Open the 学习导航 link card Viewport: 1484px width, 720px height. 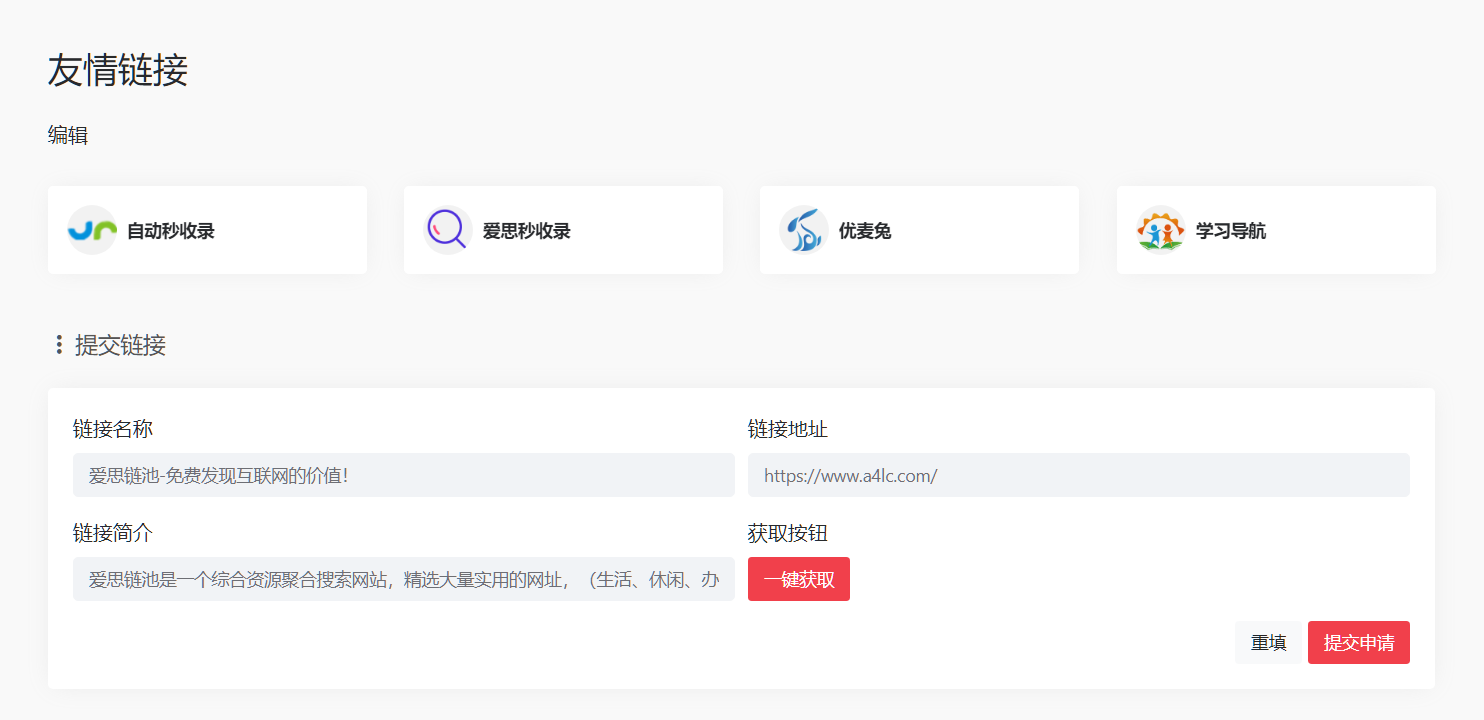pos(1275,229)
